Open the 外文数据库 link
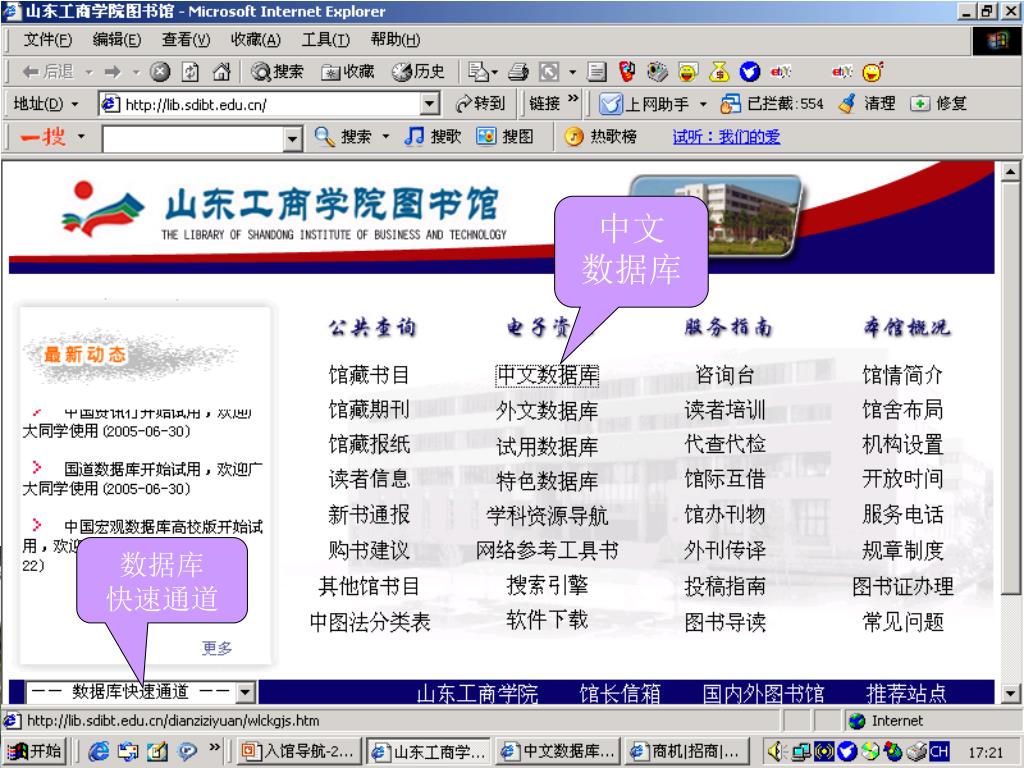The width and height of the screenshot is (1024, 768). (547, 411)
